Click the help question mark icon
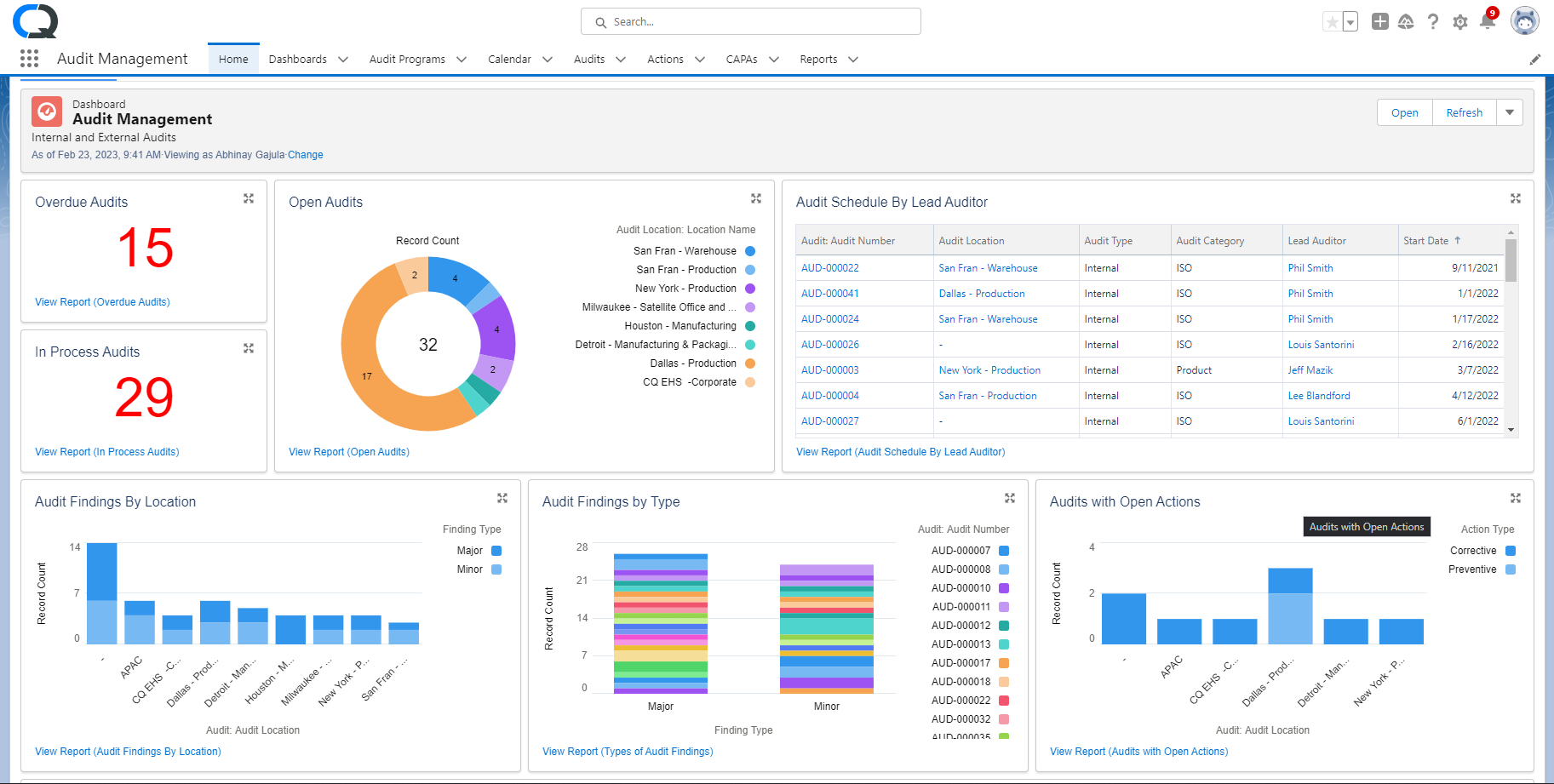This screenshot has height=784, width=1554. click(1433, 21)
